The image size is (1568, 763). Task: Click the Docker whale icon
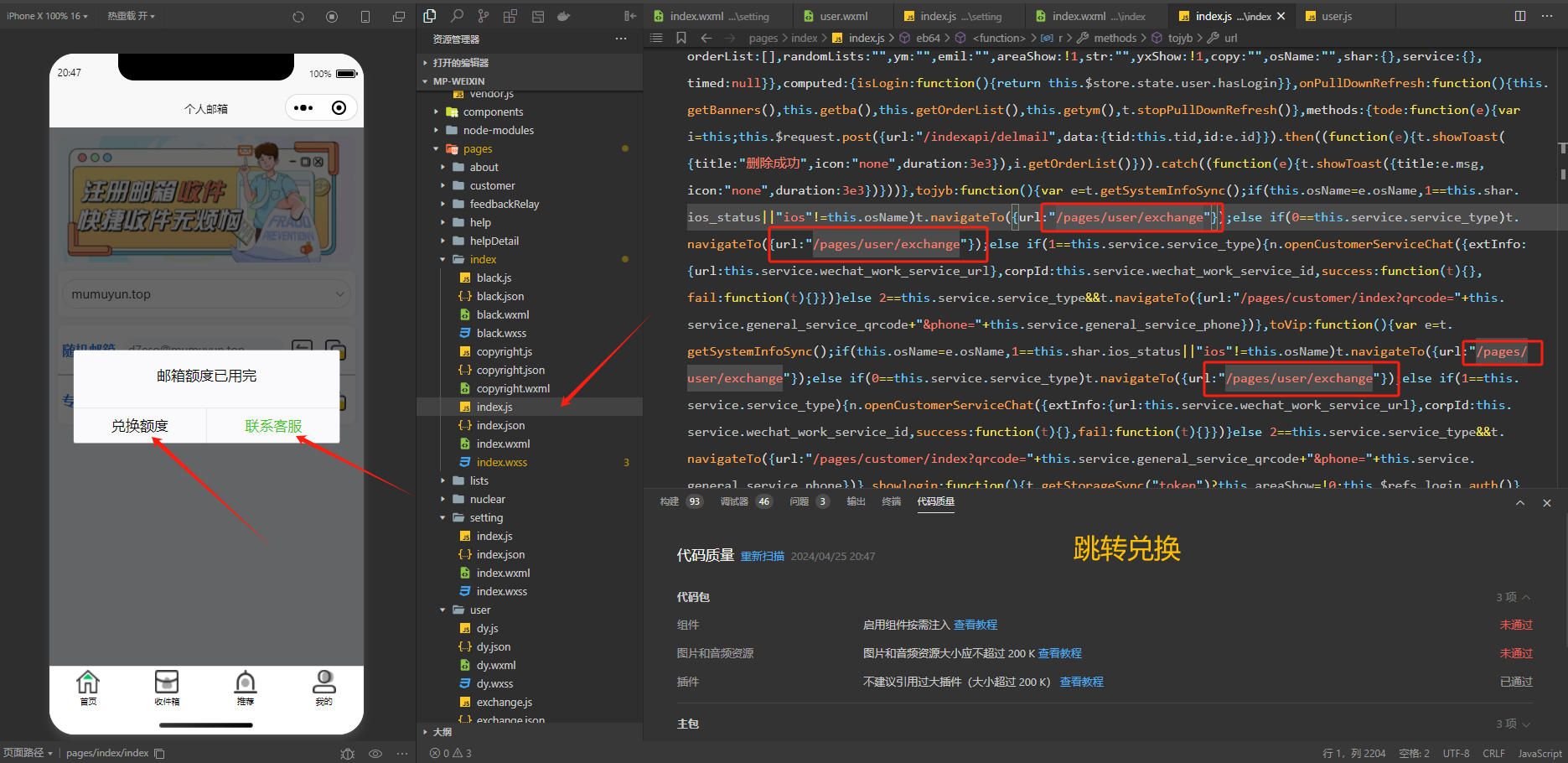(x=564, y=15)
